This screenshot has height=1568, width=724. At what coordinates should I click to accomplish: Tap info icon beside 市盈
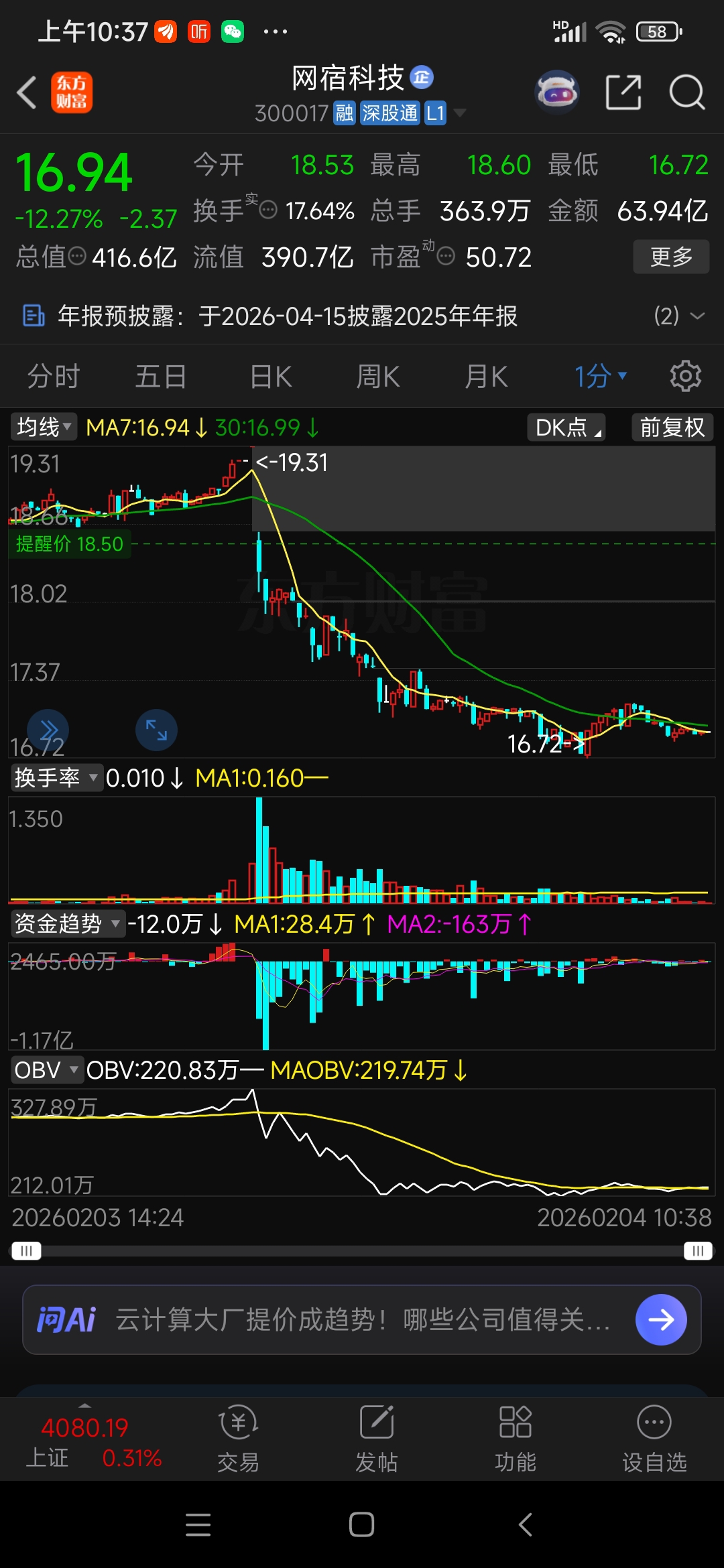446,256
